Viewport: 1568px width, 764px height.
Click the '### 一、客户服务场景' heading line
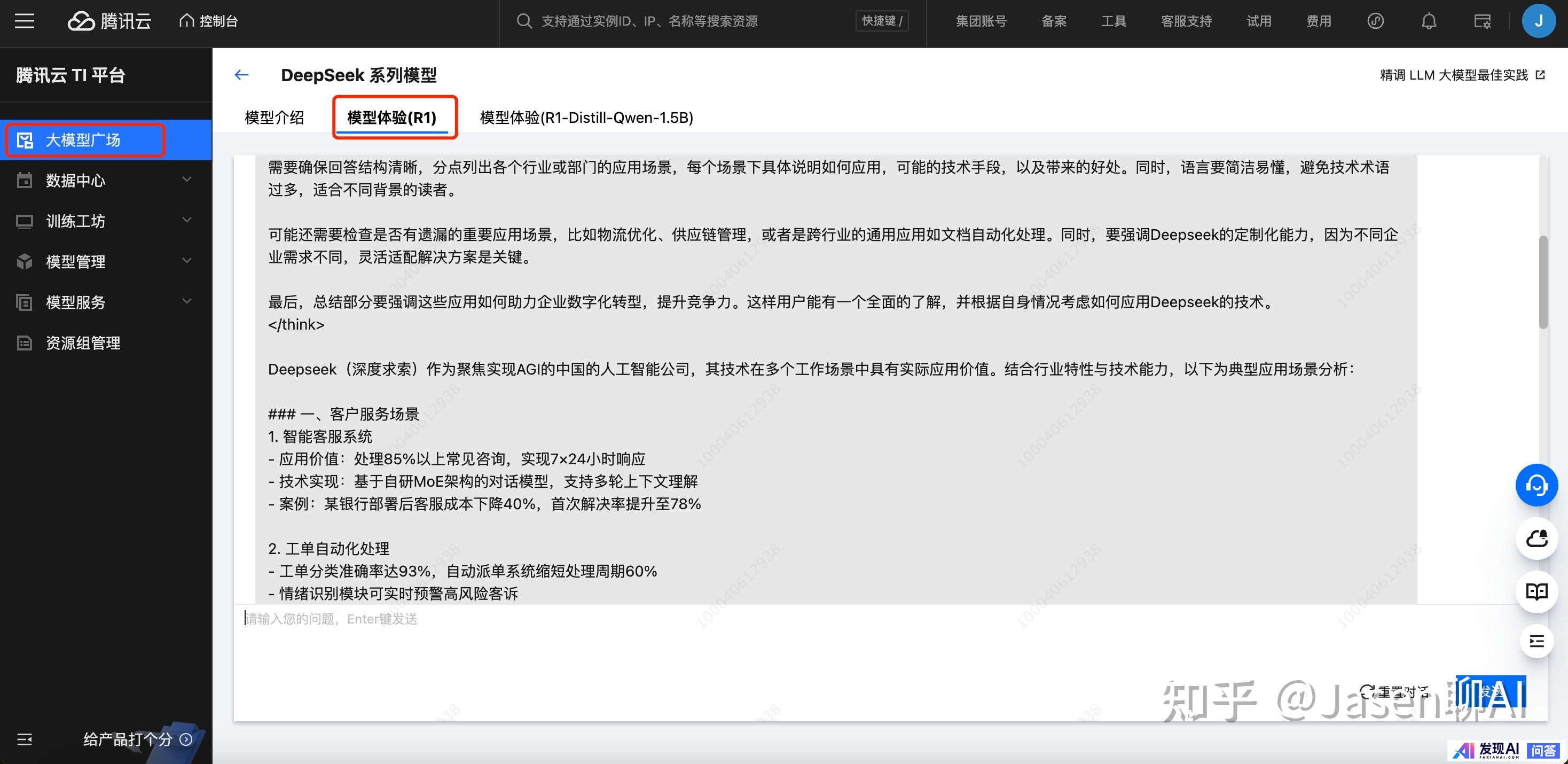344,414
